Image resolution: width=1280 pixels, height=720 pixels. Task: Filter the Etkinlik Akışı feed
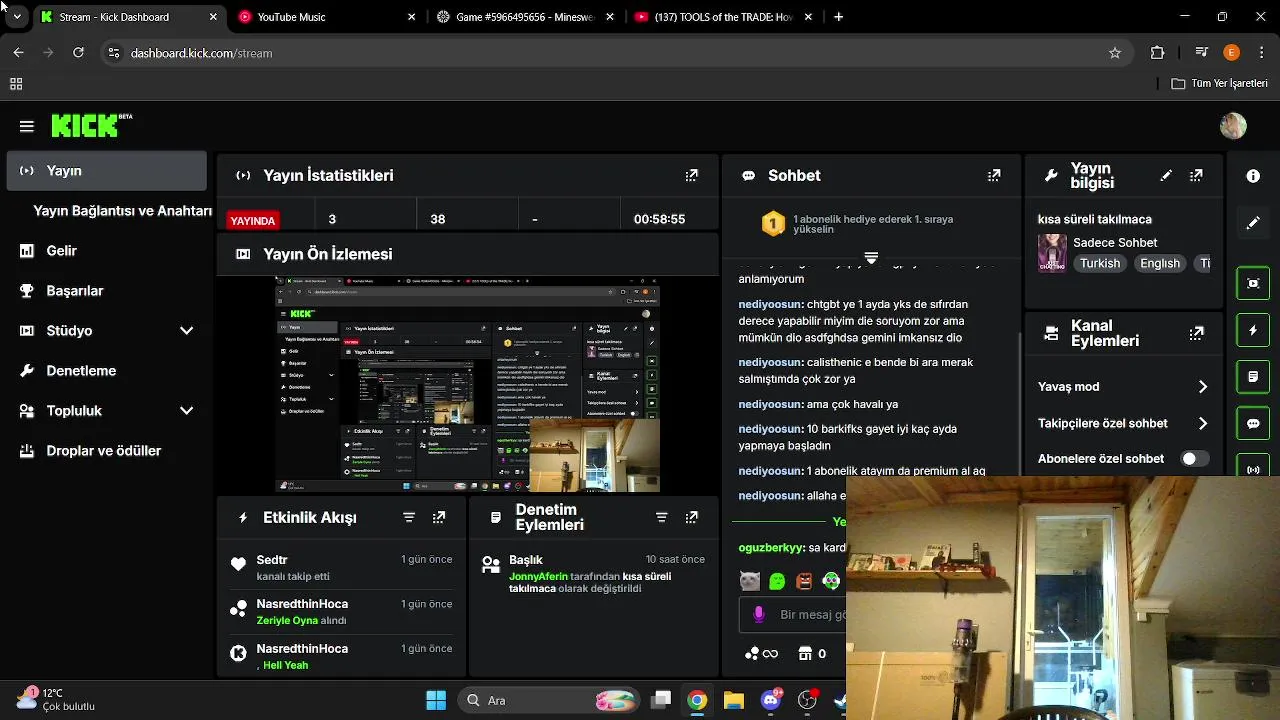click(409, 517)
